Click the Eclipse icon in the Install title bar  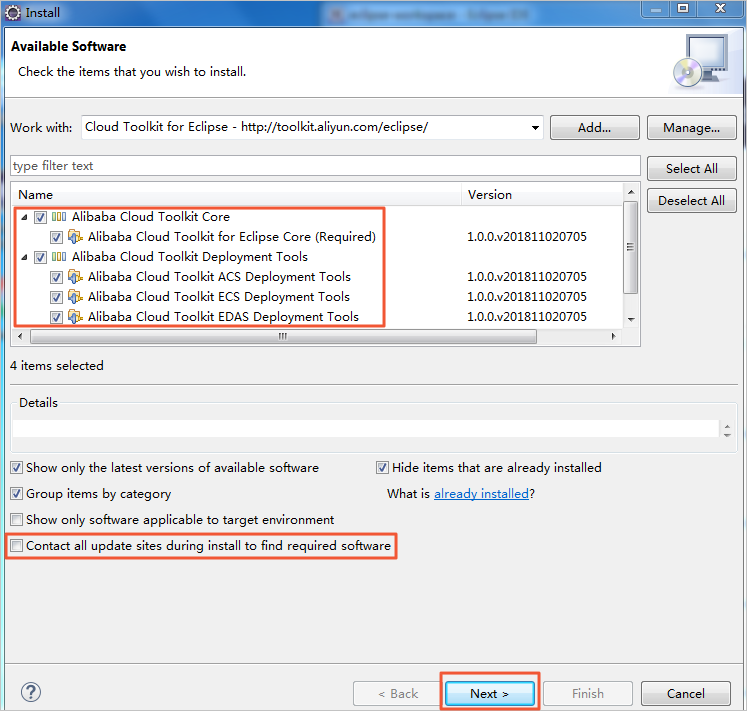point(13,10)
